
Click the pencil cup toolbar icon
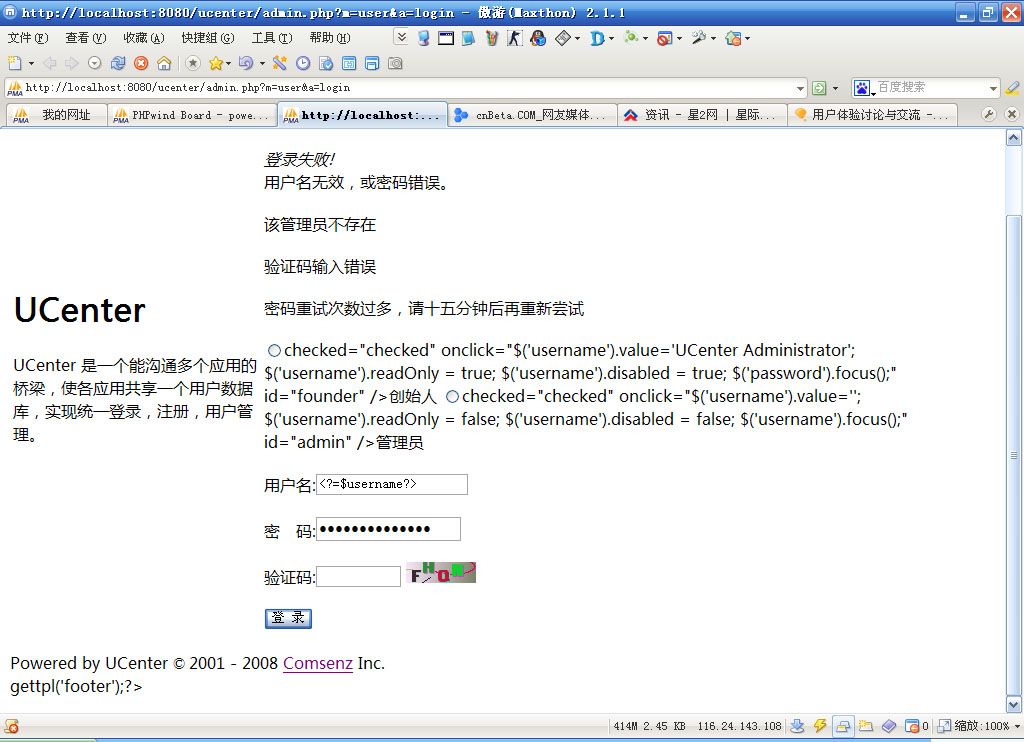point(492,39)
